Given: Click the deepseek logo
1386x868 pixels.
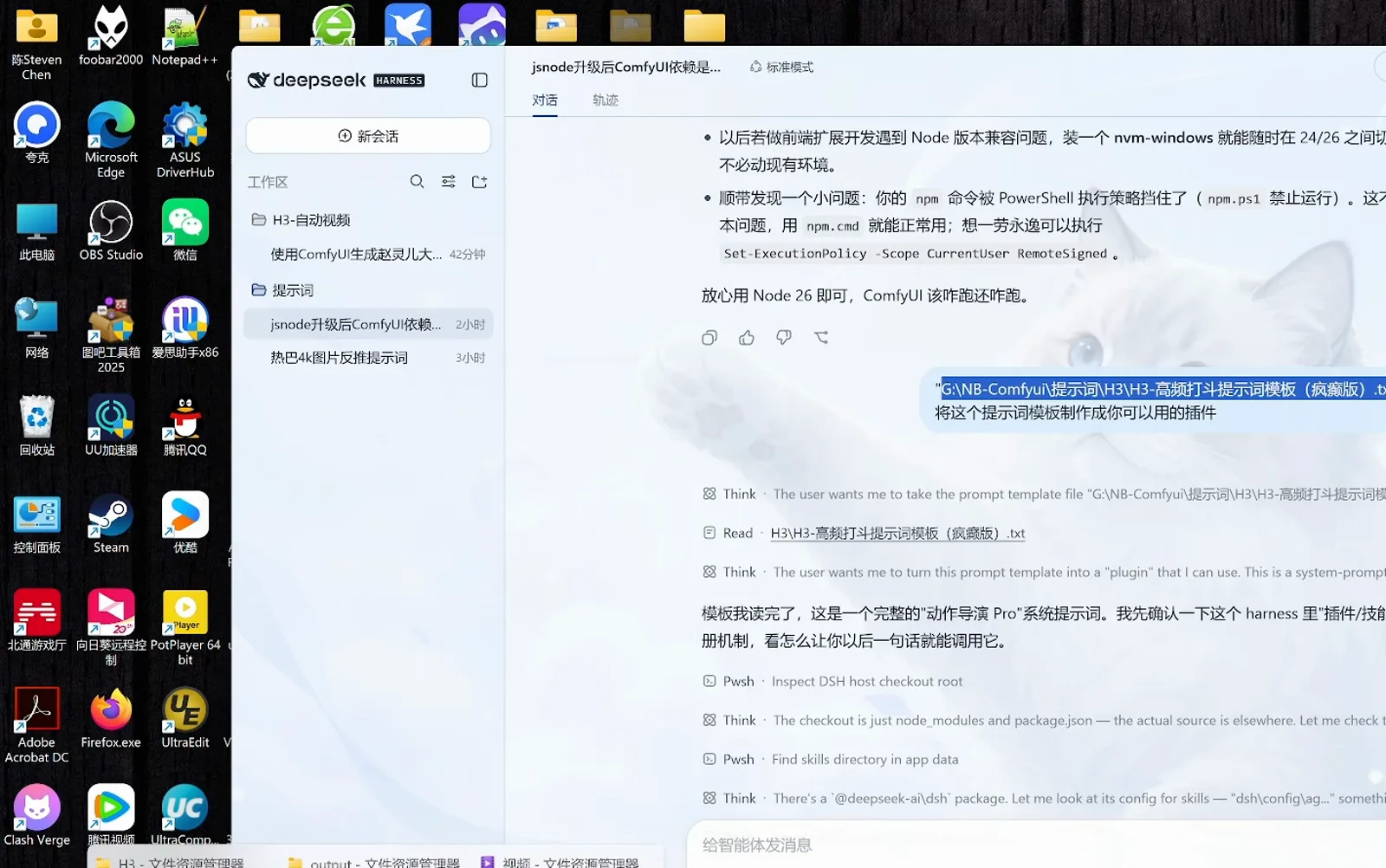Looking at the screenshot, I should click(335, 80).
